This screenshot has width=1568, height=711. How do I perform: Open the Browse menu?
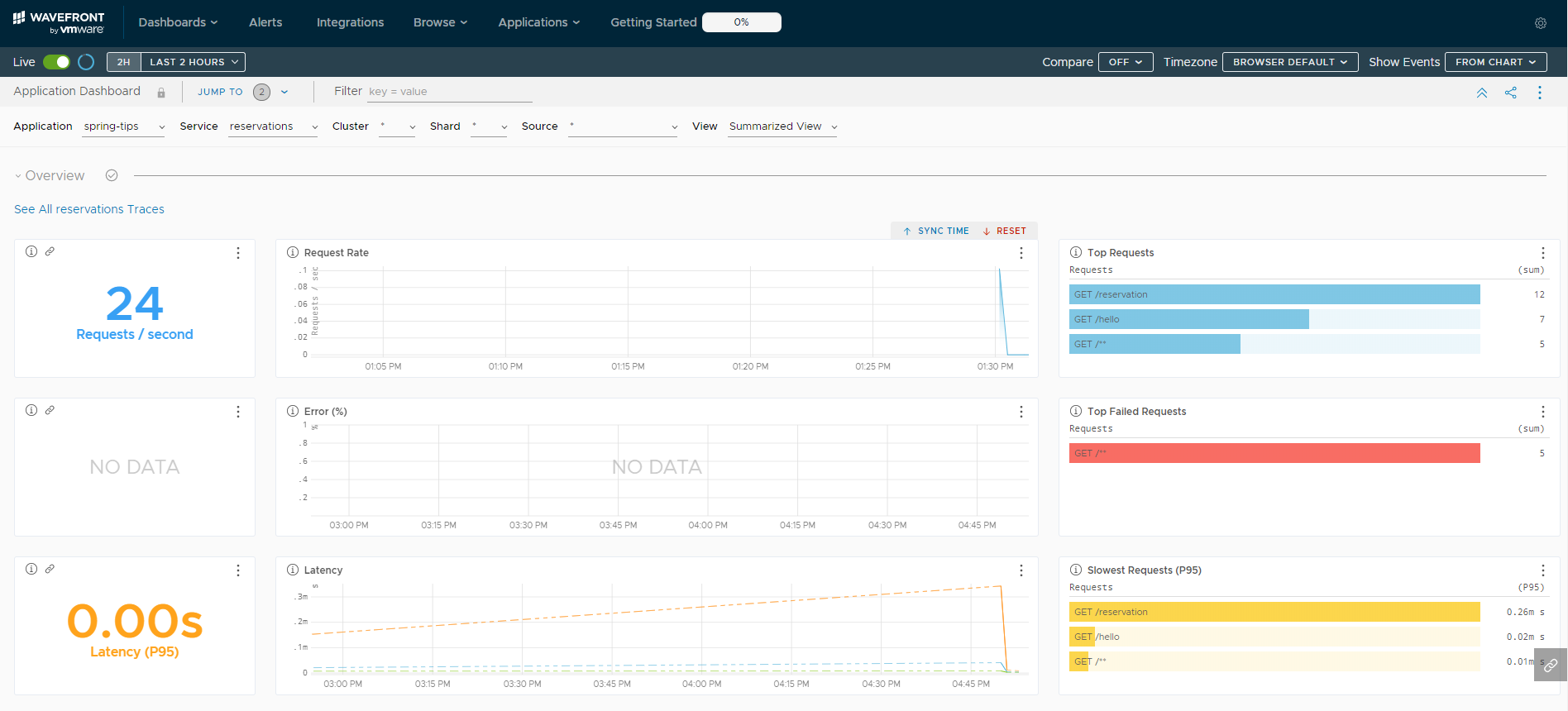tap(440, 22)
